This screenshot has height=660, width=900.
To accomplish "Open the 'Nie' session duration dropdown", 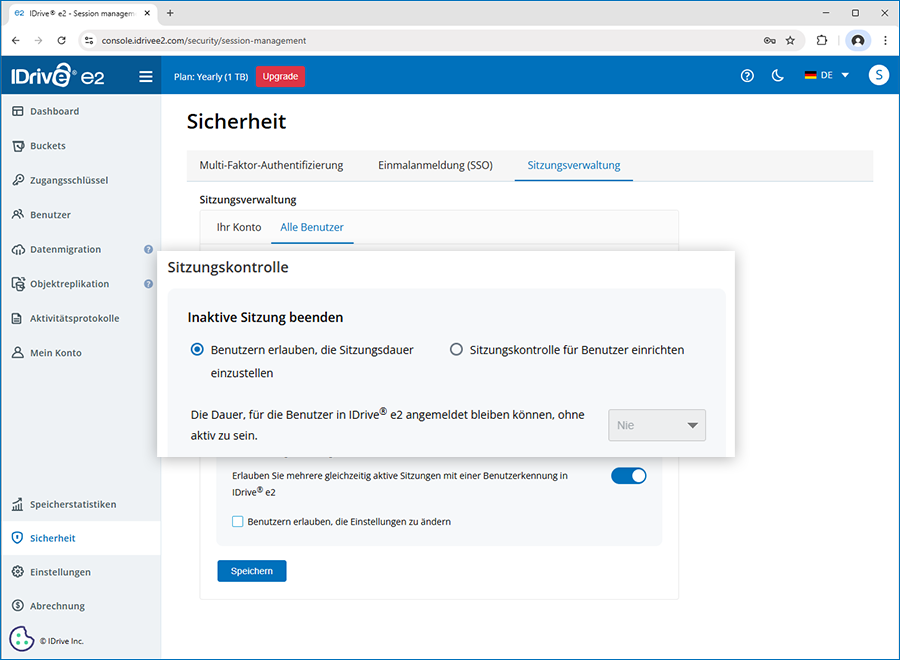I will (657, 425).
